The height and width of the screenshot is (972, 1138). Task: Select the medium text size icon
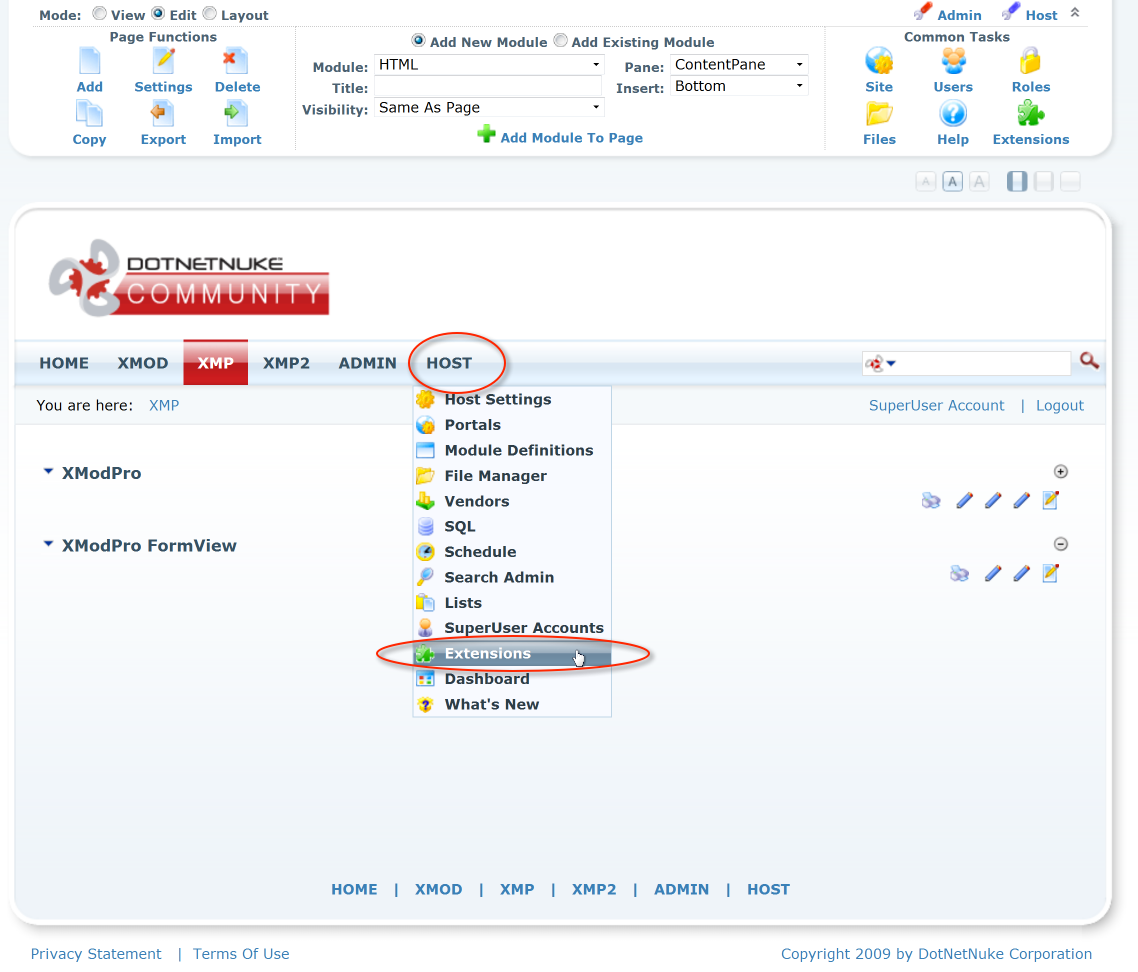pos(952,181)
